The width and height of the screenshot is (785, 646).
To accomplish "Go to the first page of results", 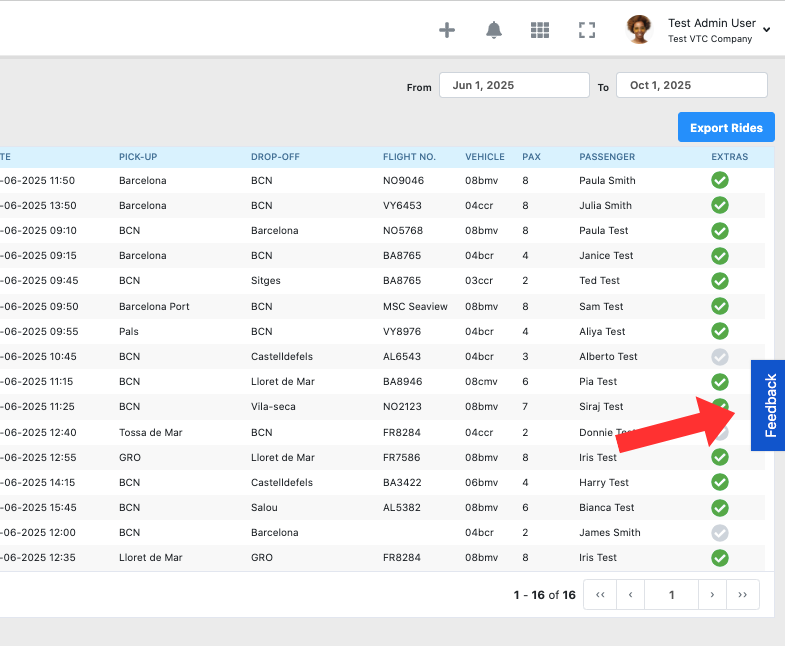I will tap(600, 595).
